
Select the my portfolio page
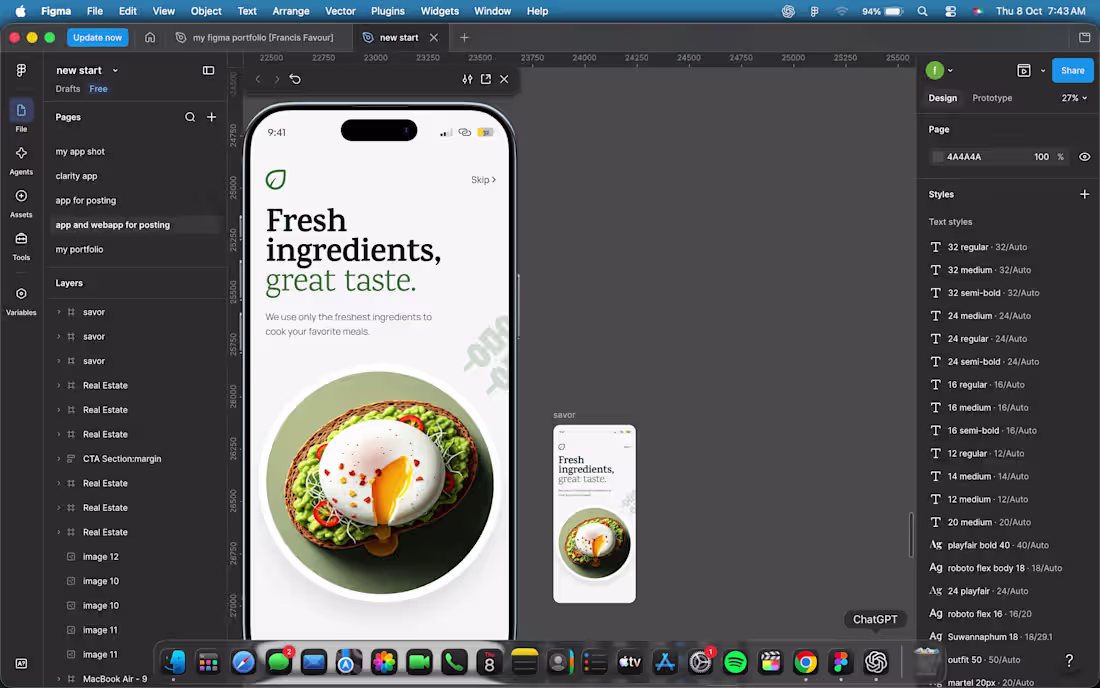coord(79,249)
